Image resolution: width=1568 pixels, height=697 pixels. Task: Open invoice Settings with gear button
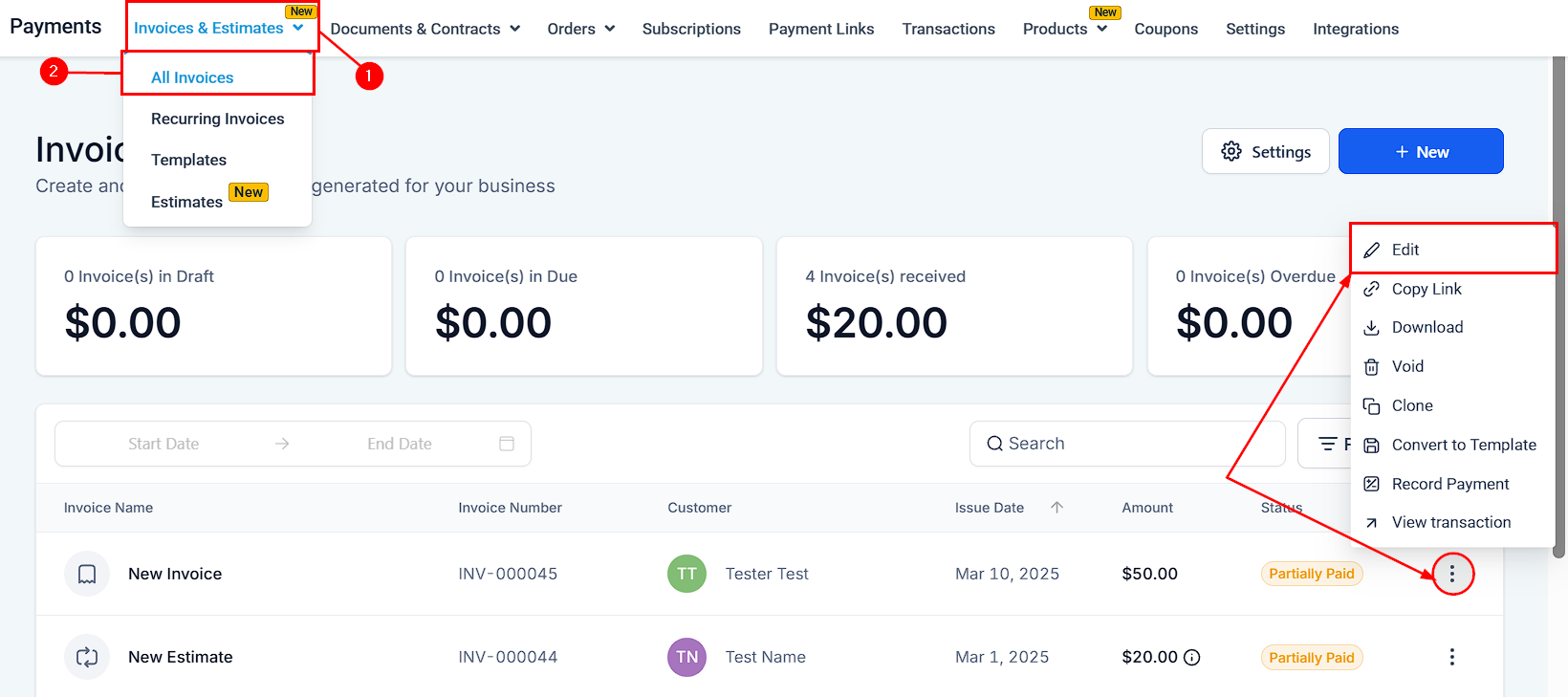coord(1265,152)
